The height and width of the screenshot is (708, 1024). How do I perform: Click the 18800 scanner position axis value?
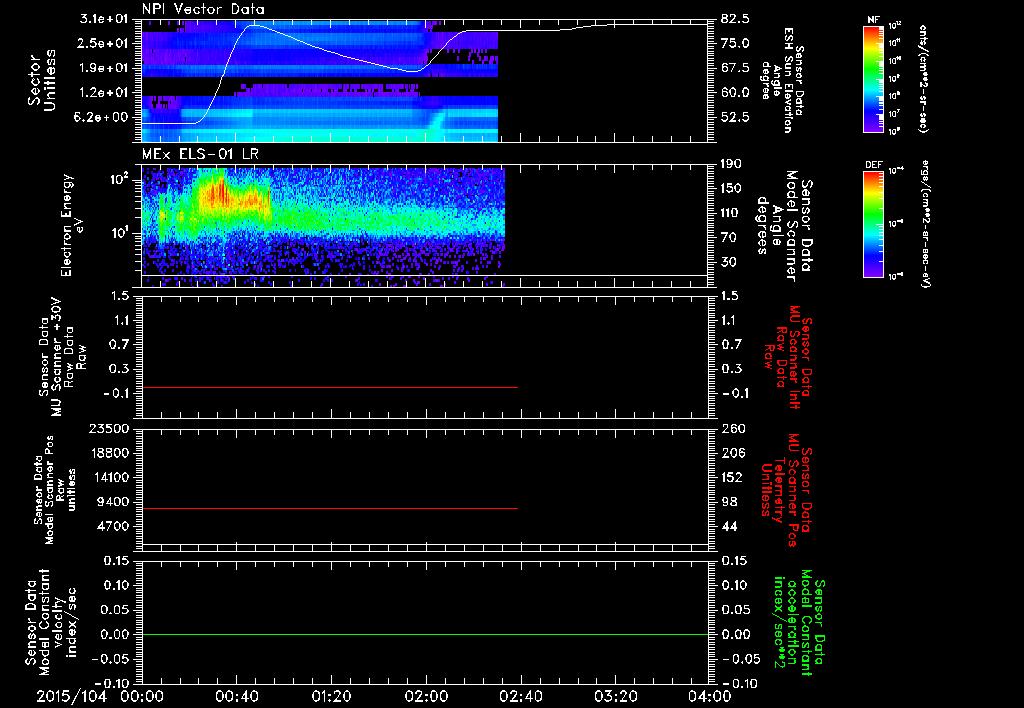(x=110, y=453)
